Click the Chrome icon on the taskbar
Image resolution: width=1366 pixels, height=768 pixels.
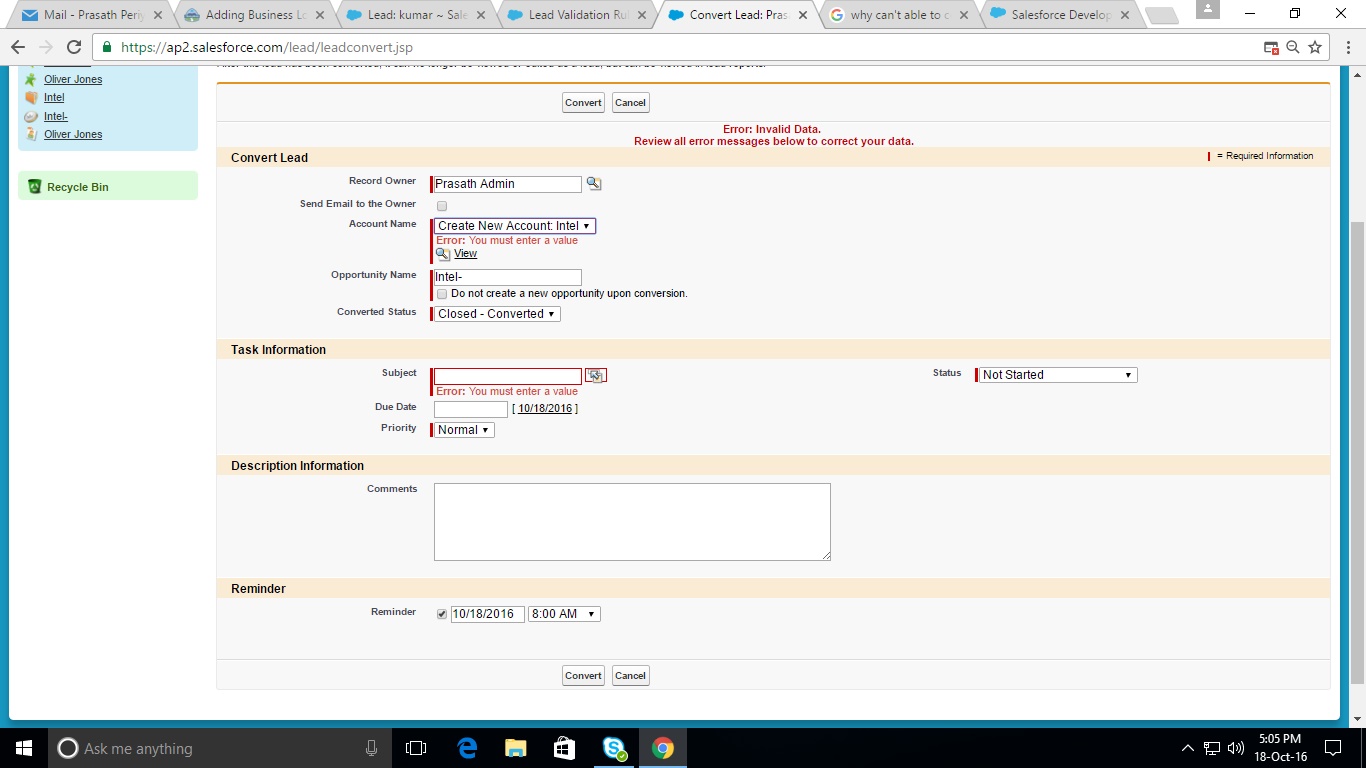pos(663,748)
